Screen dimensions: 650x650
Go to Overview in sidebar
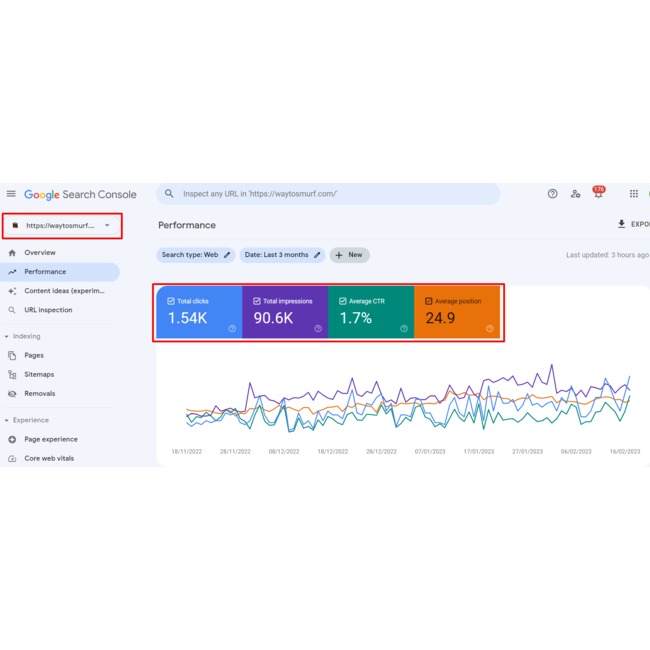coord(40,253)
